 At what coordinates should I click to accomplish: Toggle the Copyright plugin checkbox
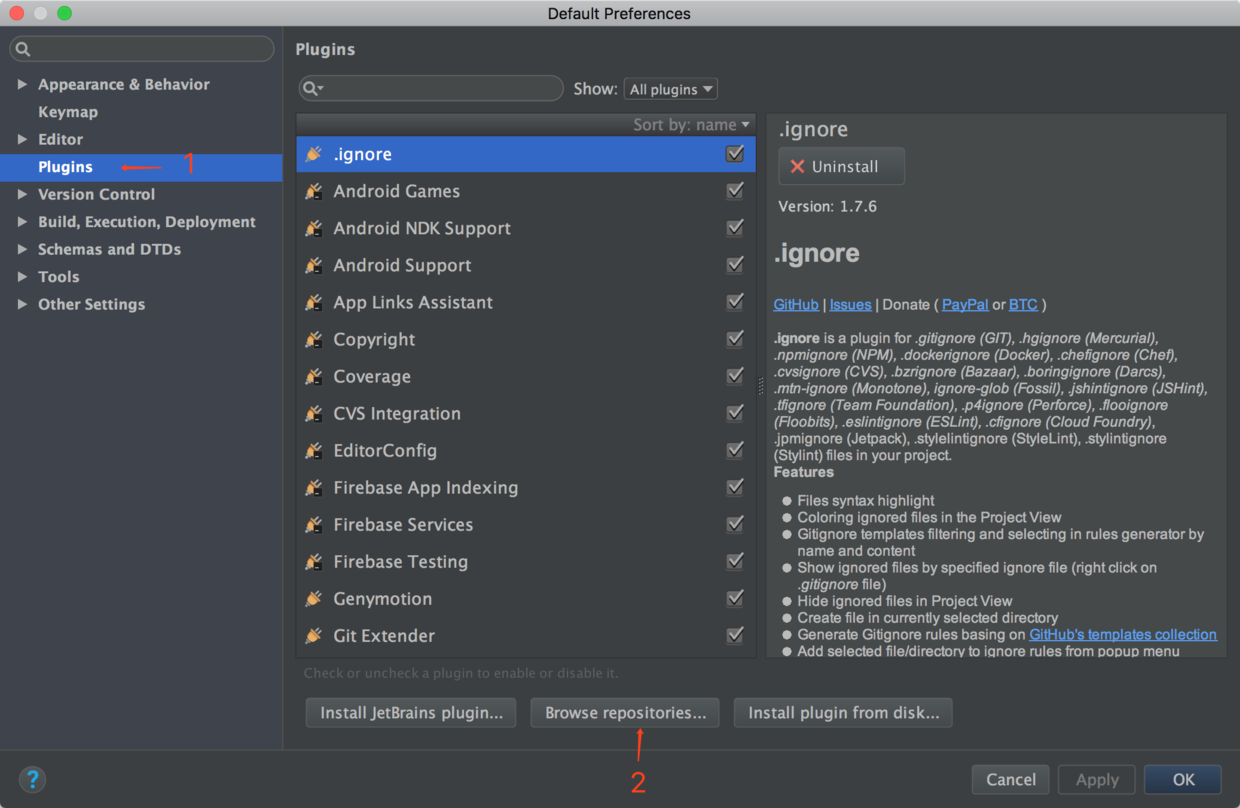pos(735,338)
